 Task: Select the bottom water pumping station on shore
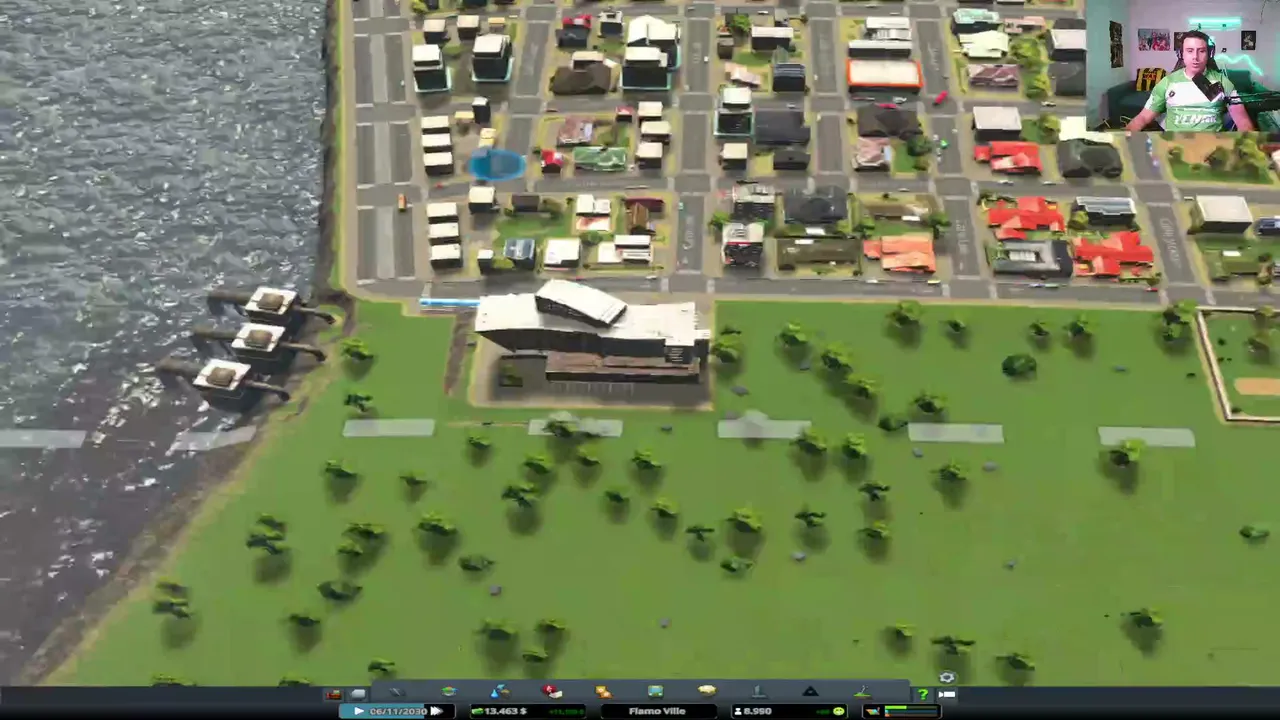pyautogui.click(x=224, y=381)
